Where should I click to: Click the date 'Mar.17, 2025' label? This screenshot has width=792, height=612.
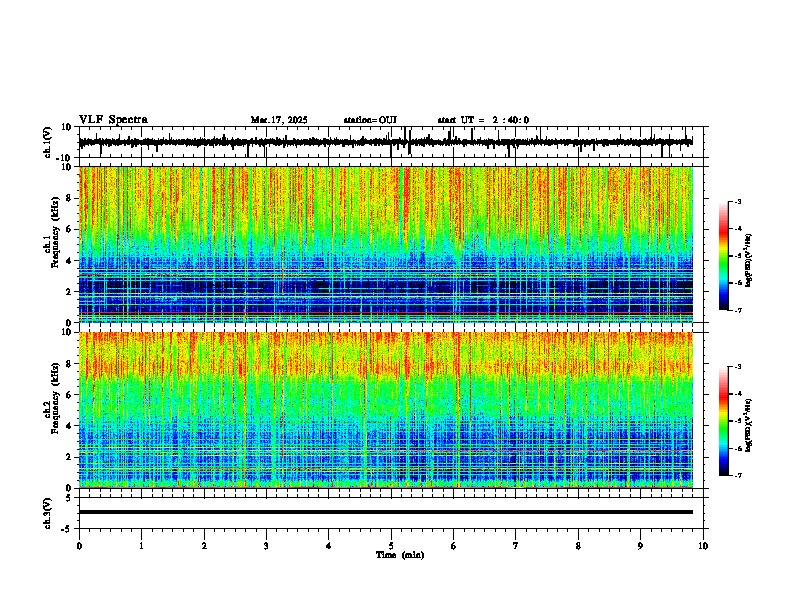point(279,120)
